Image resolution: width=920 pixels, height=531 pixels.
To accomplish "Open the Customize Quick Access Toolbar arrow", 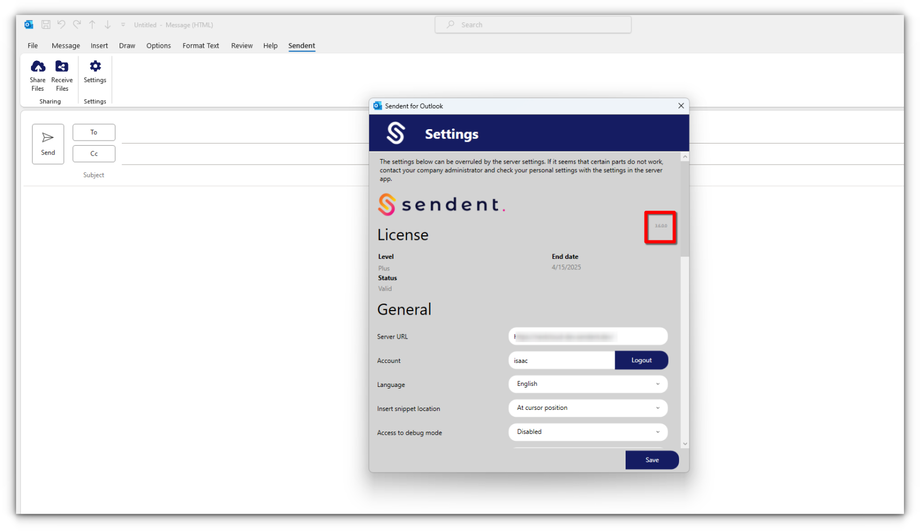I will pos(123,25).
